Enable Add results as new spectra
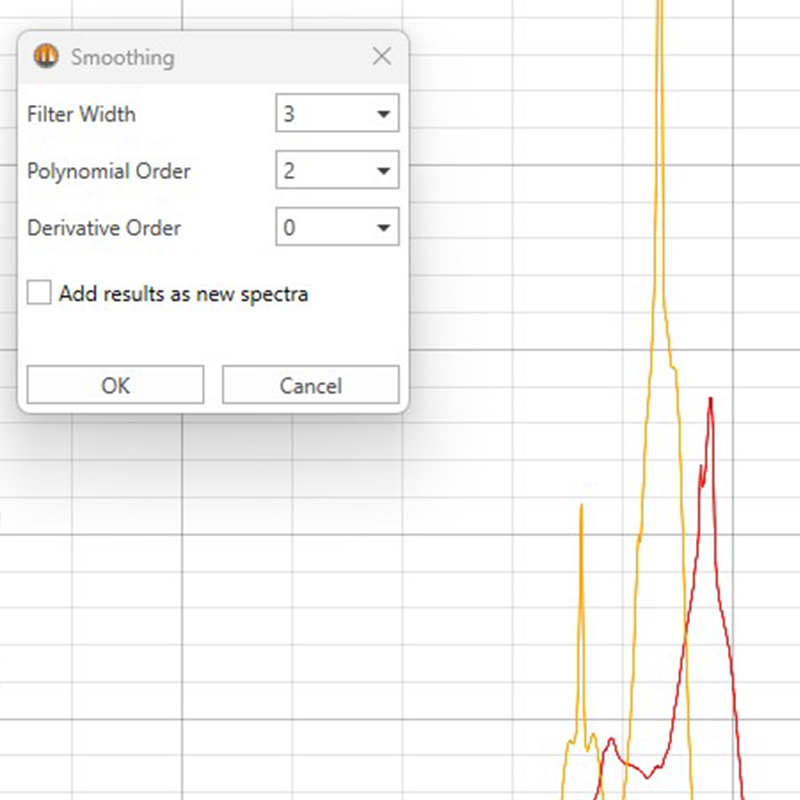 click(x=39, y=292)
